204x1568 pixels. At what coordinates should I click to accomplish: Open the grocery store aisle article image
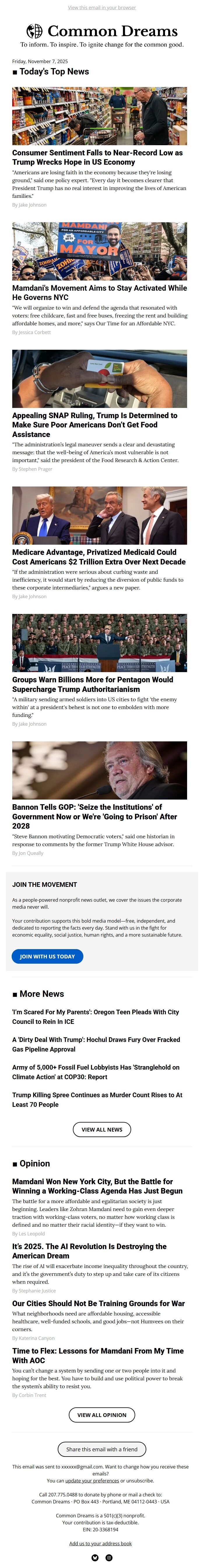pos(99,116)
